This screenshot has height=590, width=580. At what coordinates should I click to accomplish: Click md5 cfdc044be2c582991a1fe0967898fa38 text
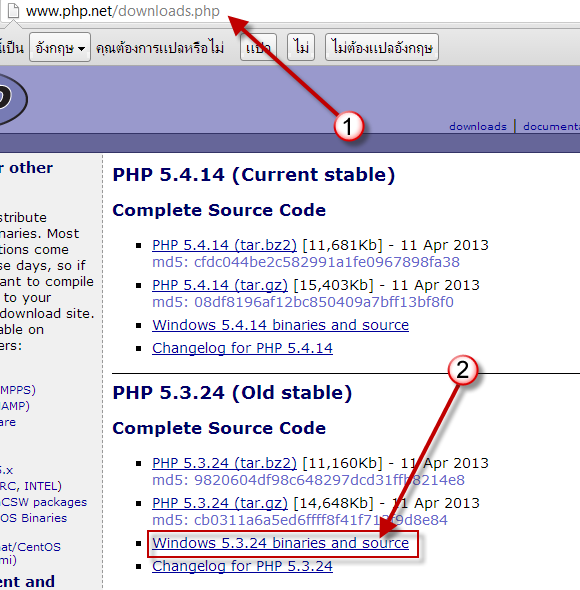tap(306, 262)
